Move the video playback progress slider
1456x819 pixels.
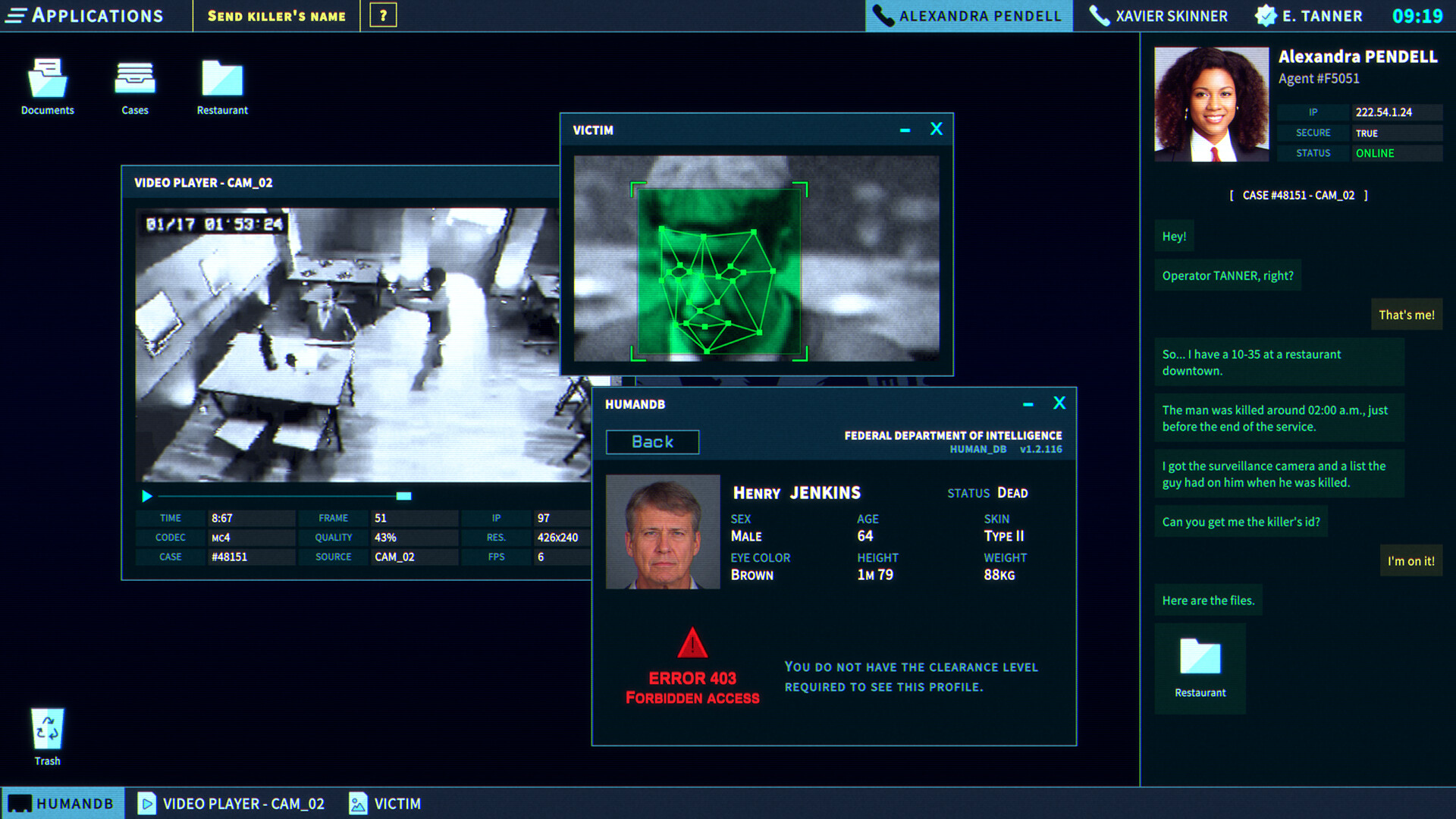point(403,496)
